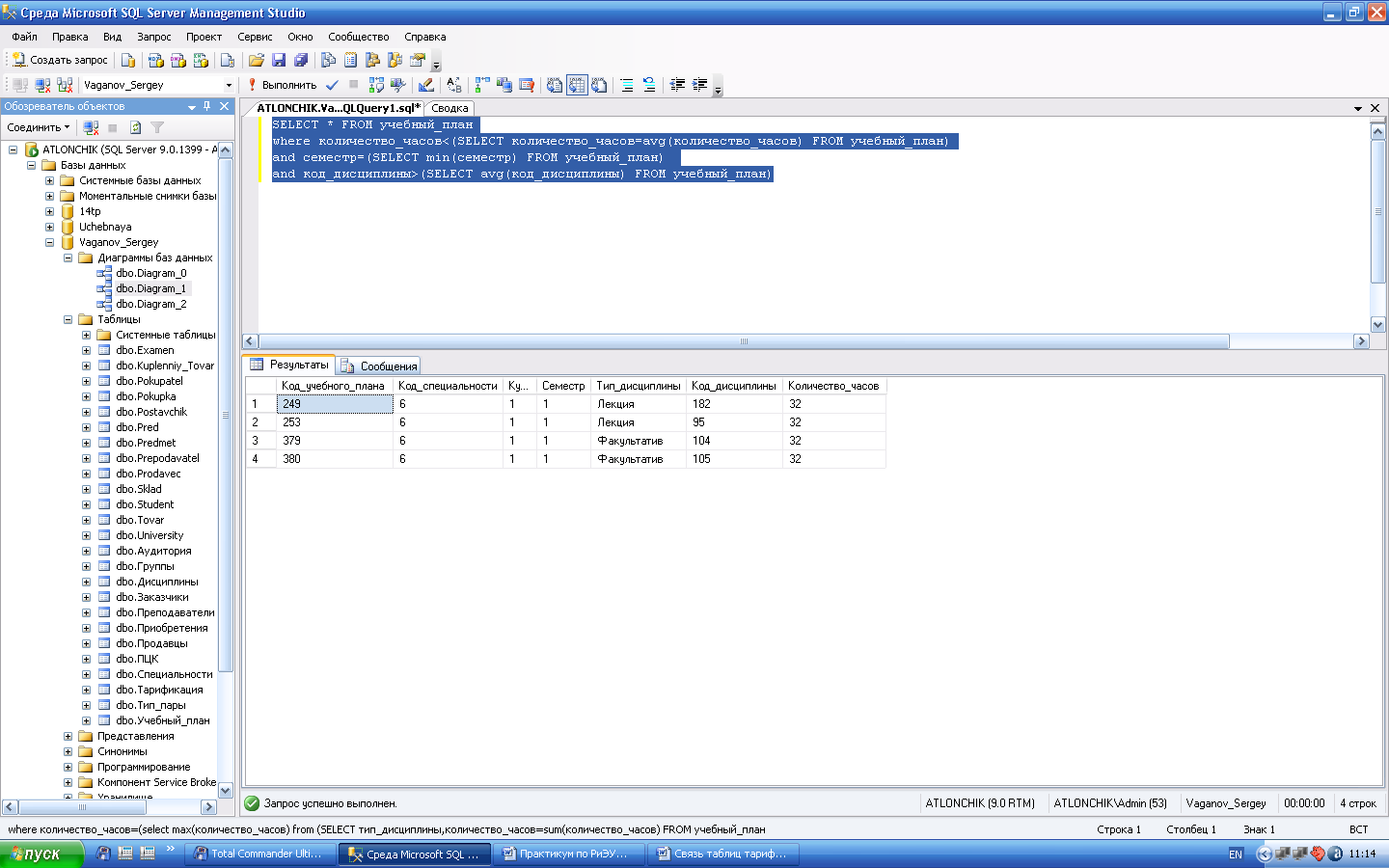Viewport: 1389px width, 868px height.
Task: Collapse the Vaganov_Sergey database node
Action: (49, 242)
